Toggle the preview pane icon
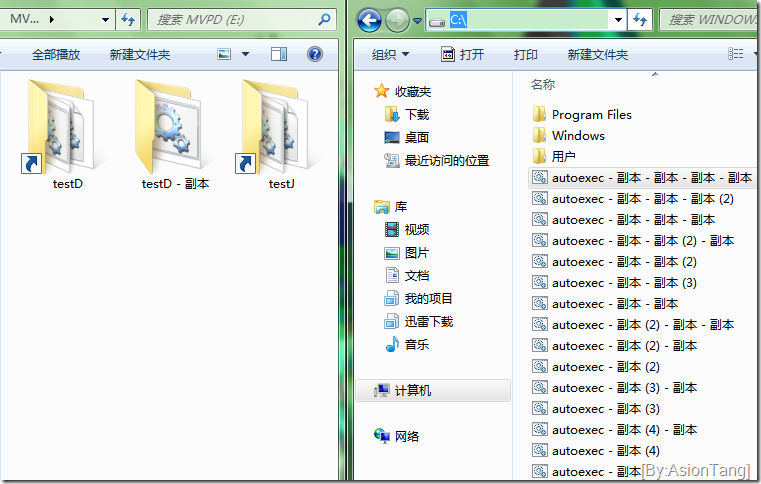 click(279, 54)
